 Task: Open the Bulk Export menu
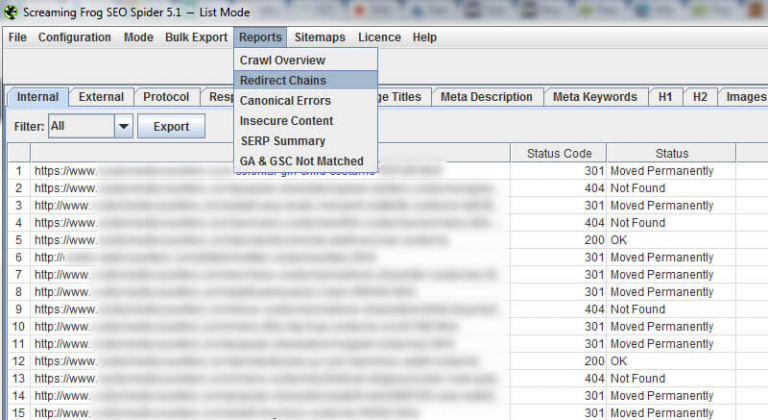(196, 37)
